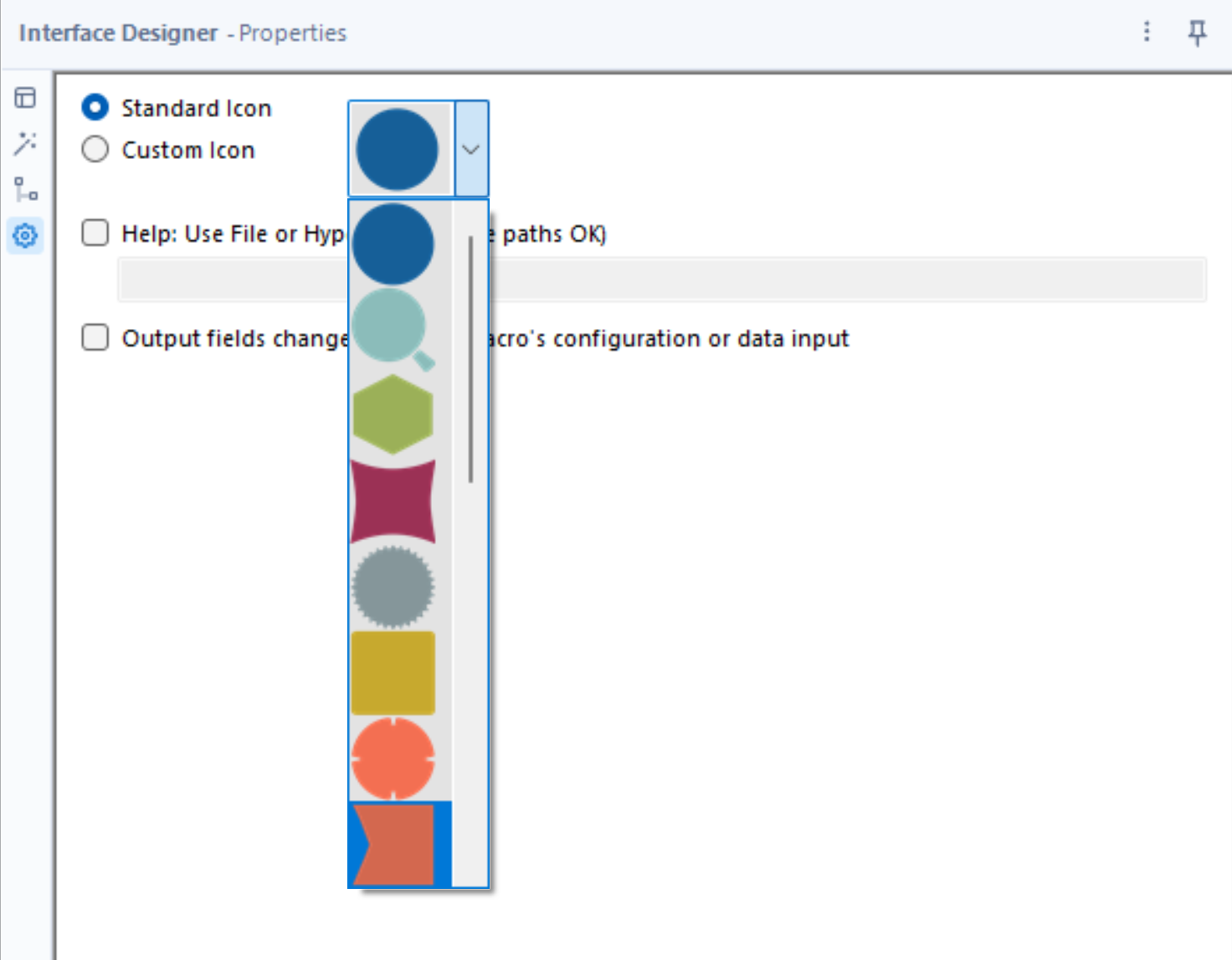Viewport: 1232px width, 960px height.
Task: Open the Tree View sidebar icon
Action: click(x=25, y=189)
